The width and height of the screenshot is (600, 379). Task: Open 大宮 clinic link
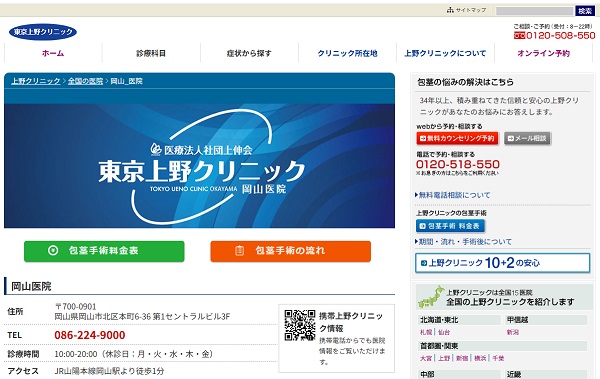[x=426, y=358]
